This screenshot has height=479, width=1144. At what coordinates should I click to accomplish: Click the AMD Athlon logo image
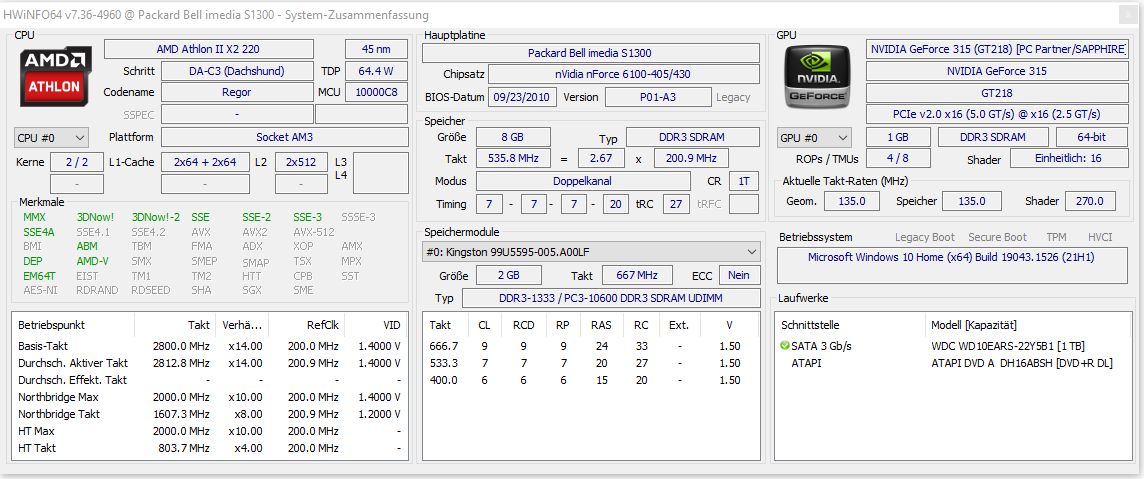pos(55,76)
